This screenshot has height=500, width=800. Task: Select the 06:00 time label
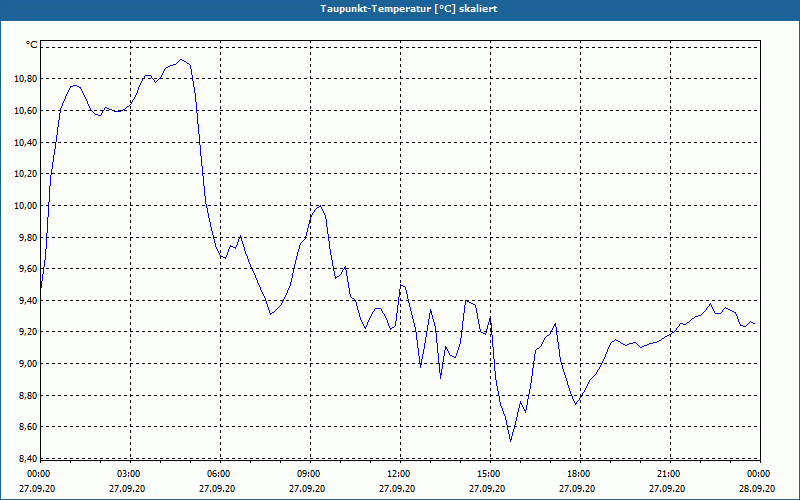[x=220, y=474]
